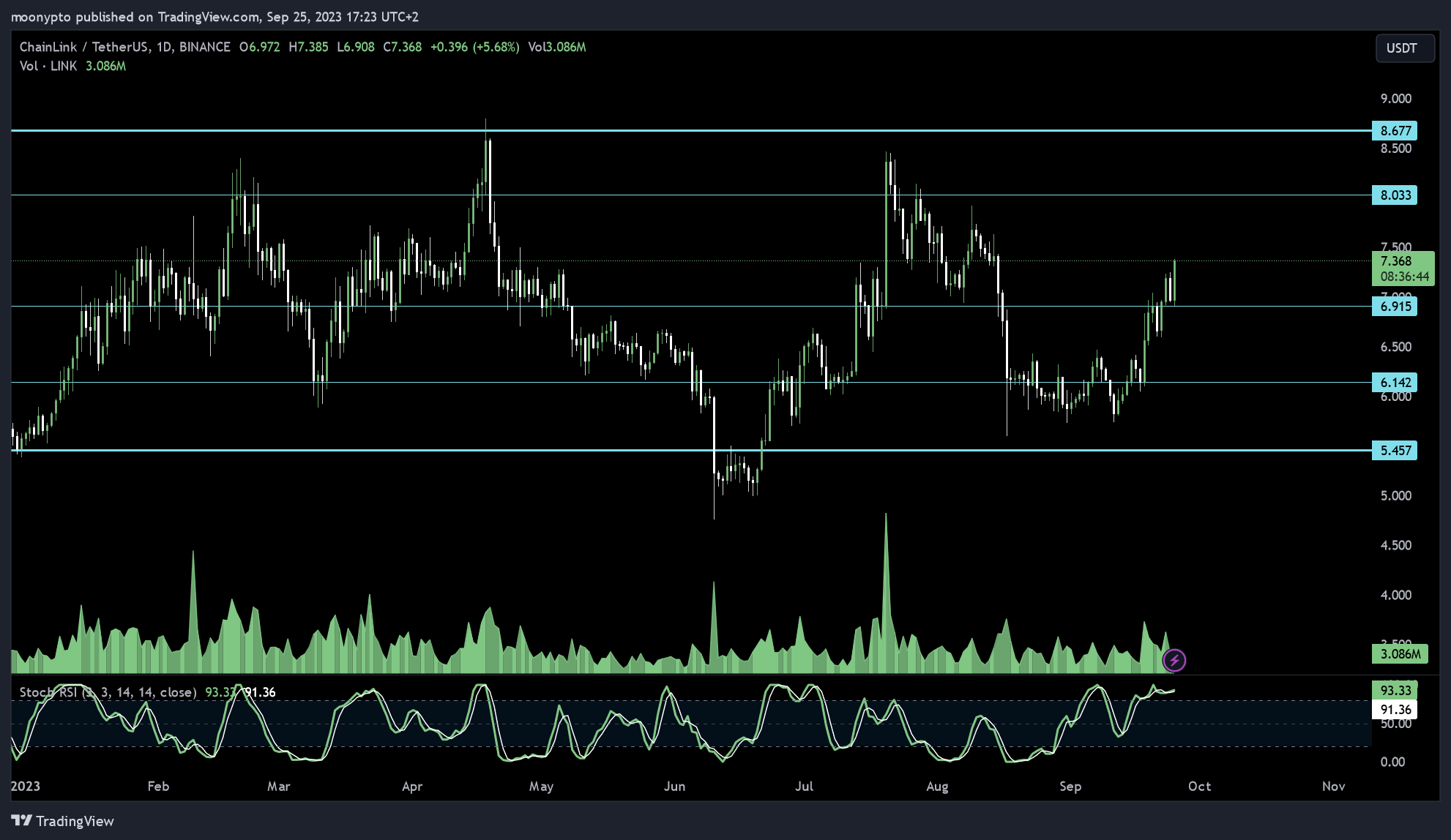Click the 0.00 Stoch RSI scale value

(1392, 762)
